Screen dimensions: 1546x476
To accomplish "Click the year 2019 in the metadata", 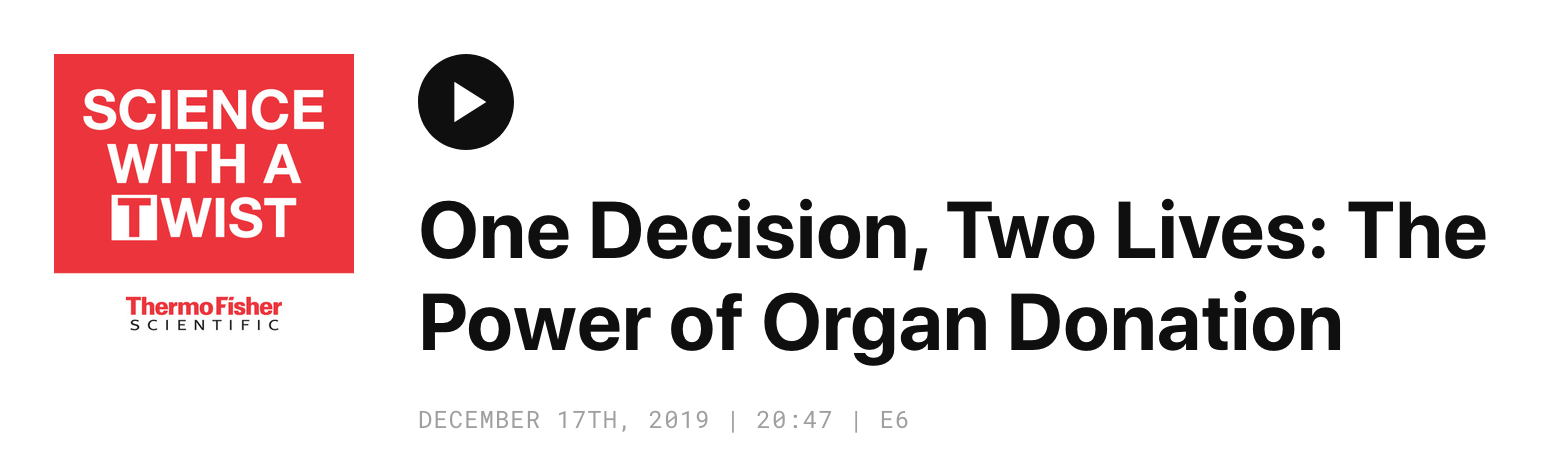I will 679,420.
